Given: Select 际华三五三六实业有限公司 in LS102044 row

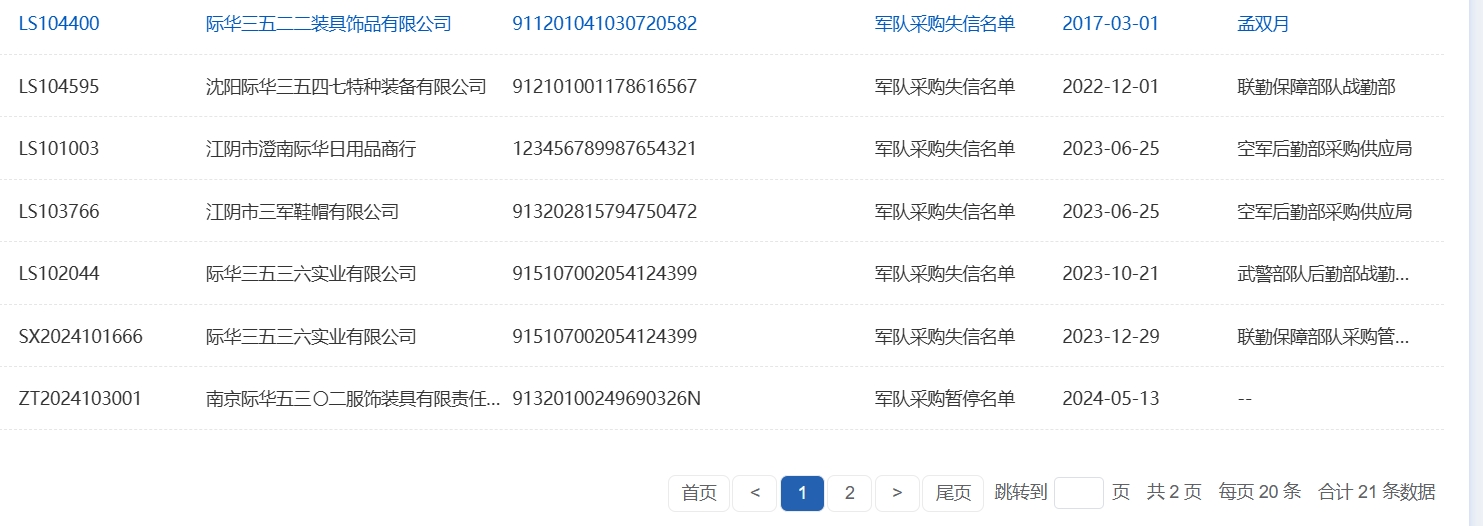Looking at the screenshot, I should pyautogui.click(x=311, y=274).
